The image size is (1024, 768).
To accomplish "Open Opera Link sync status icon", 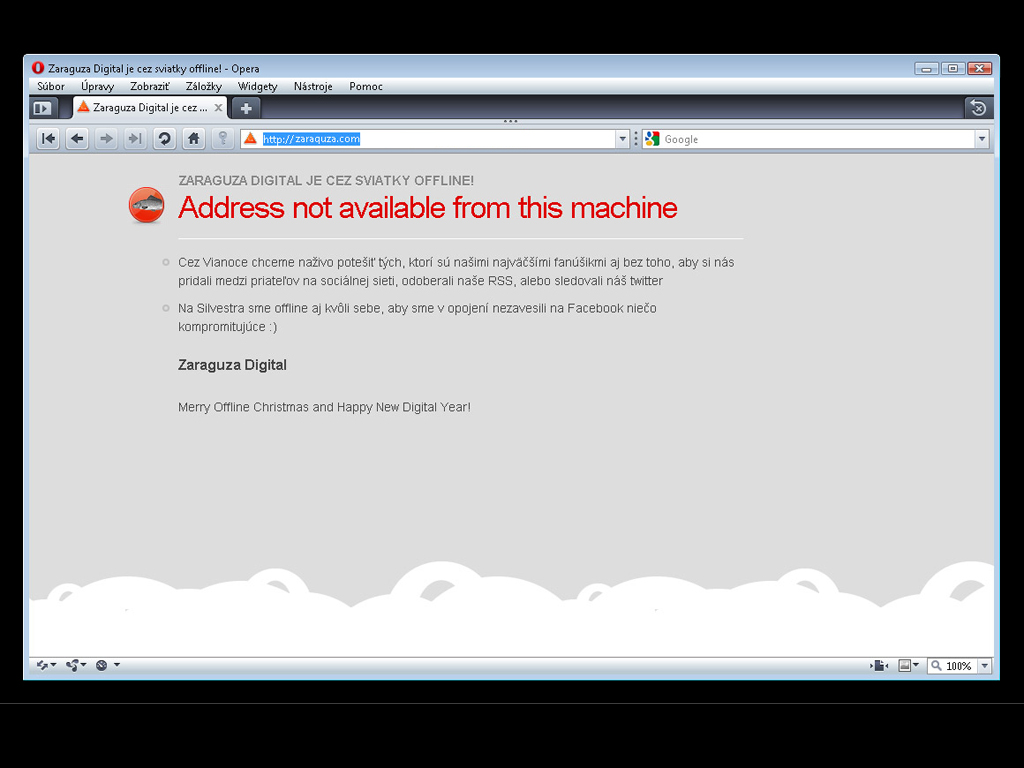I will pos(42,665).
